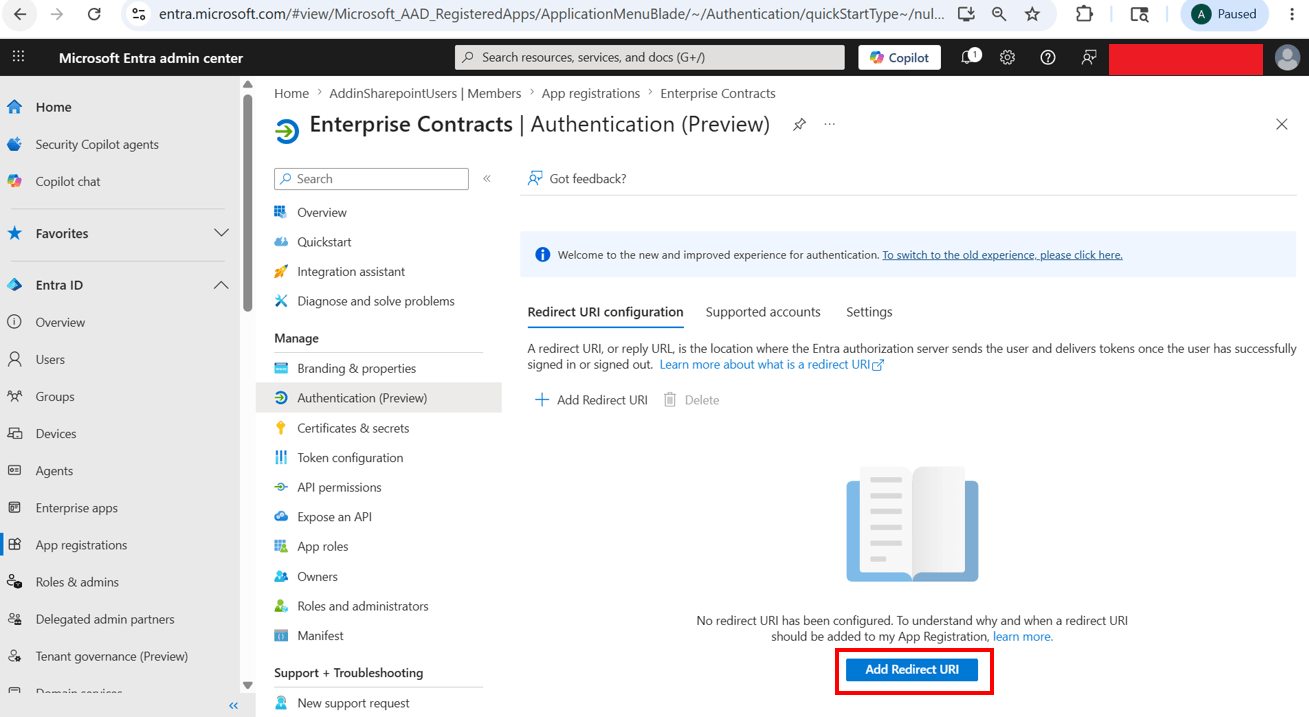Pin the Authentication blade with pin icon
Screen dimensions: 1309x717
tap(799, 125)
